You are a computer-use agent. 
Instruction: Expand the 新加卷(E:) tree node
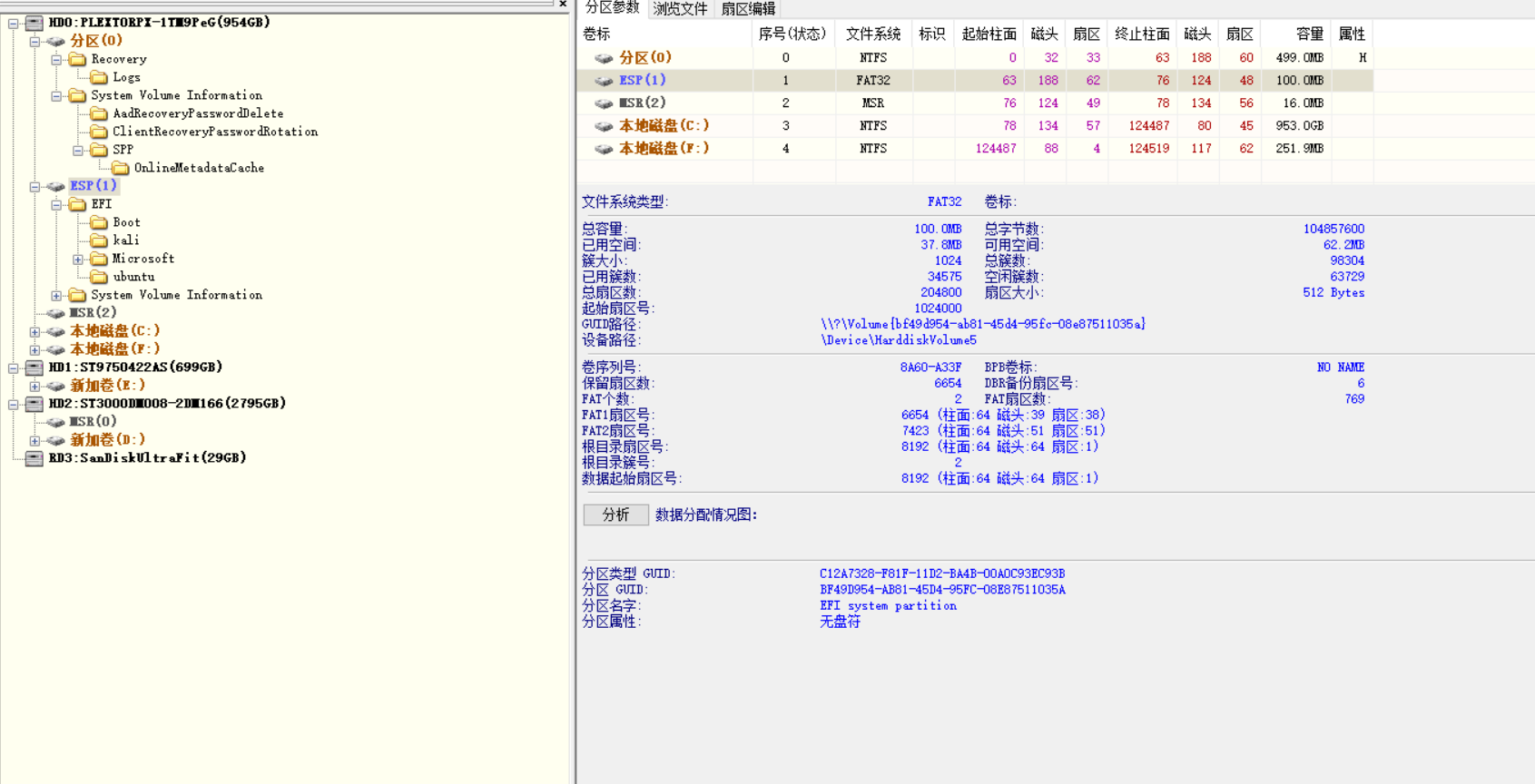click(x=34, y=386)
